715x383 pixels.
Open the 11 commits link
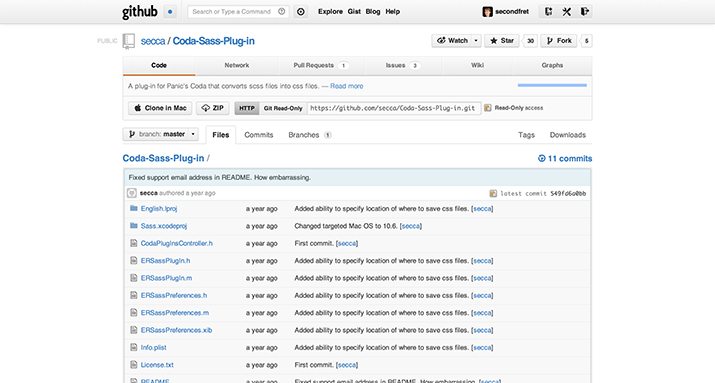[565, 158]
